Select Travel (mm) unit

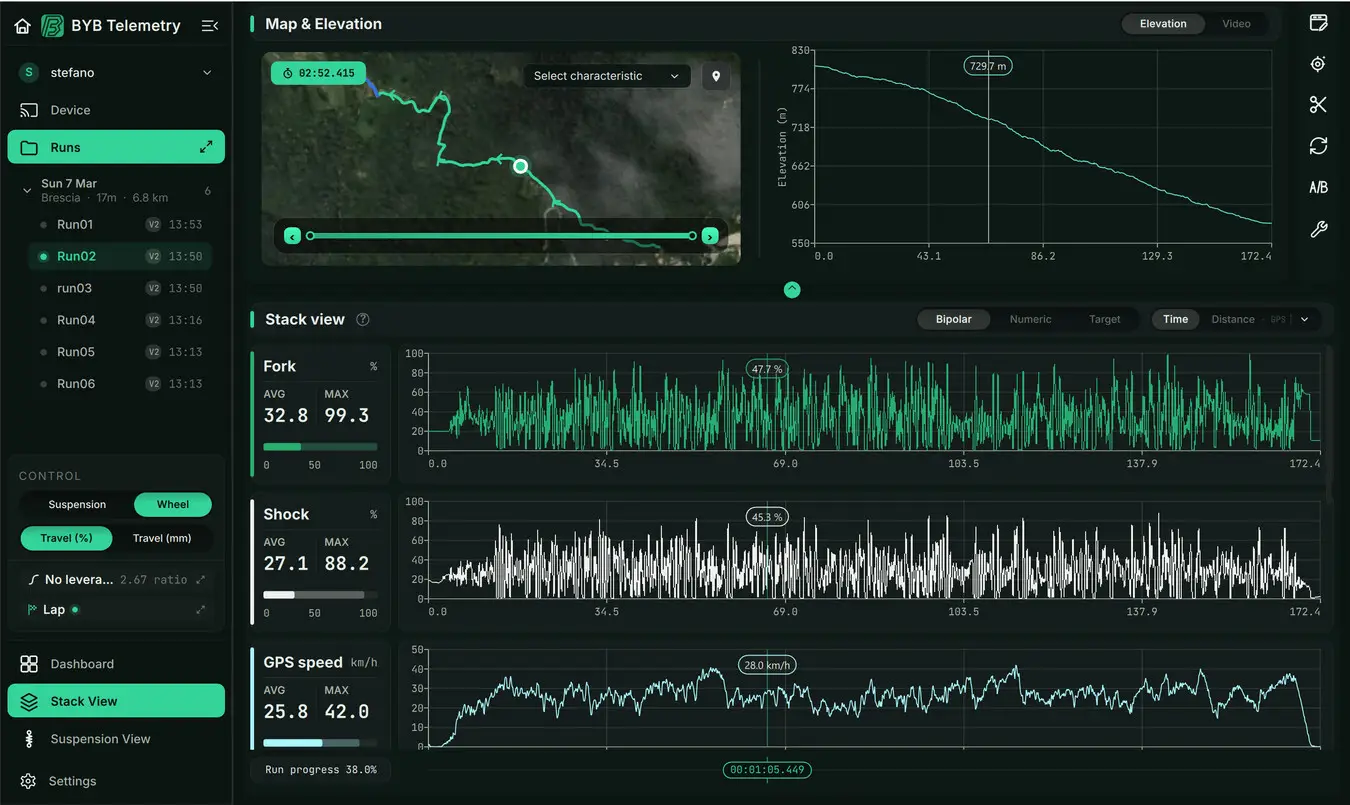pyautogui.click(x=162, y=538)
